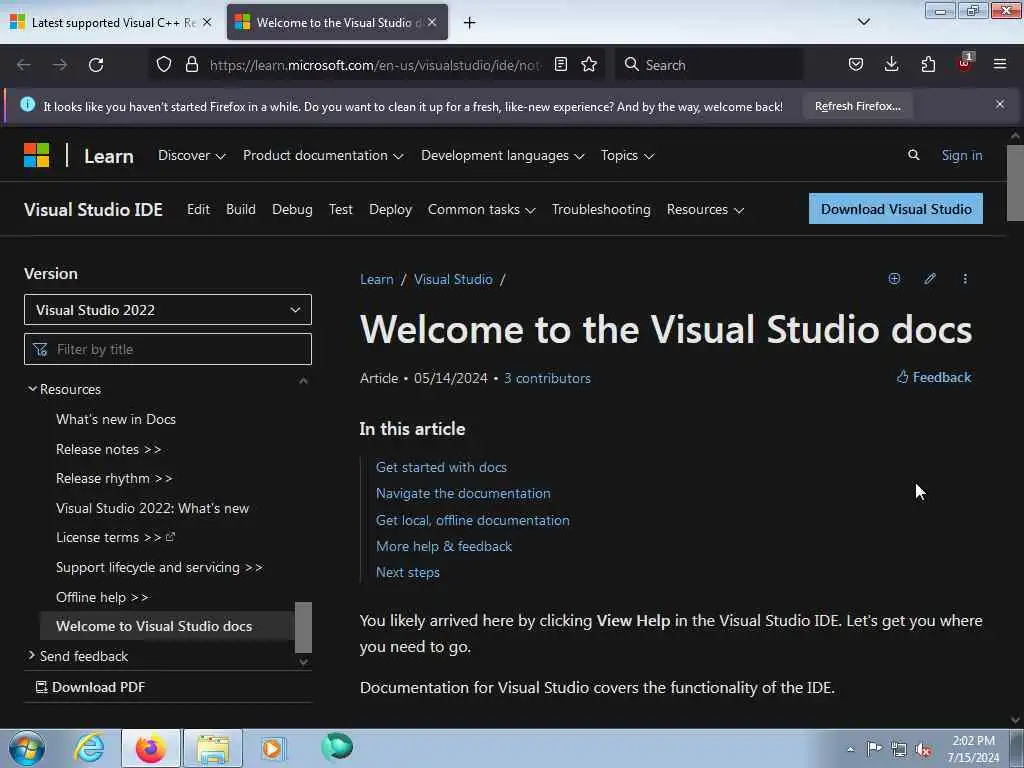
Task: Click the 3 contributors link
Action: pyautogui.click(x=547, y=379)
